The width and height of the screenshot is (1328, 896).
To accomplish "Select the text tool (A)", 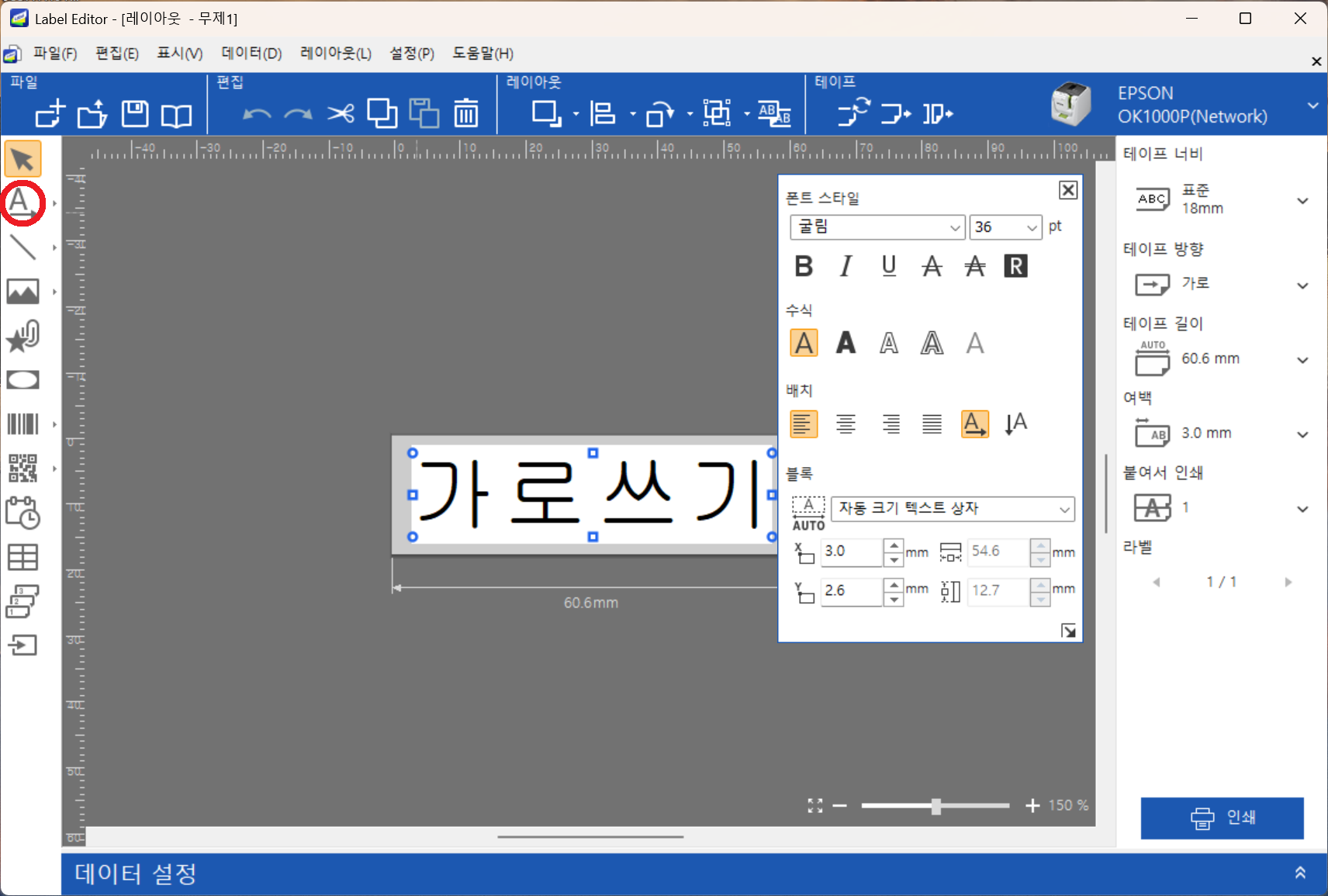I will tap(21, 202).
